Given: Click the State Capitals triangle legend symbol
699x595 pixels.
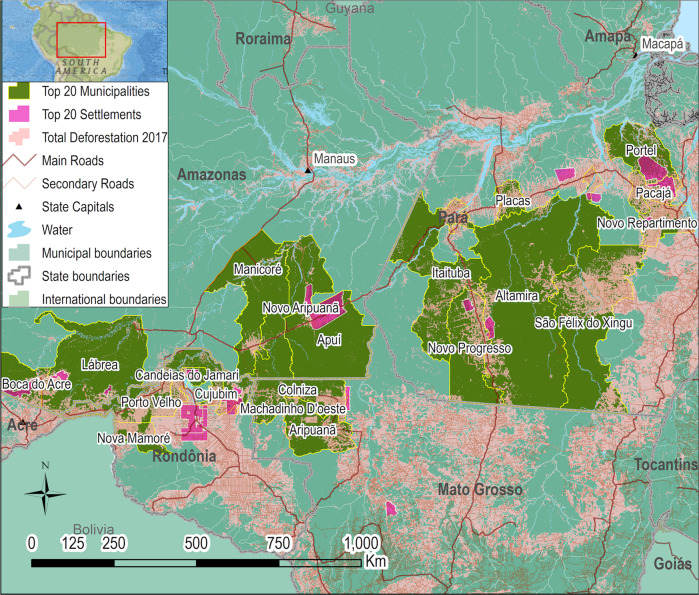Looking at the screenshot, I should (21, 207).
